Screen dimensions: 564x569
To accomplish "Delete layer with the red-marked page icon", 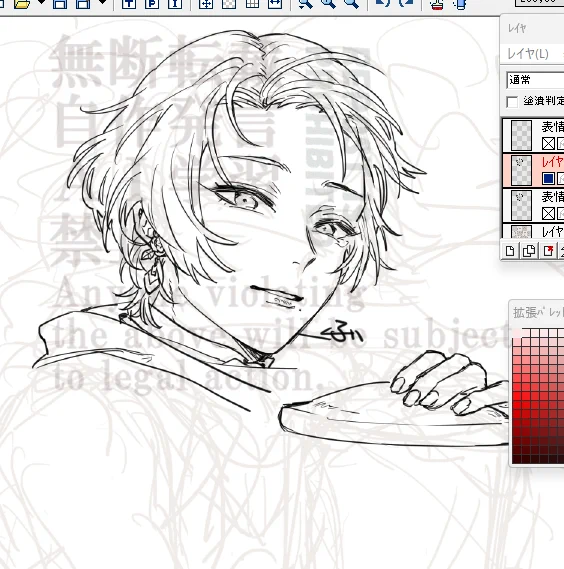I will 548,251.
